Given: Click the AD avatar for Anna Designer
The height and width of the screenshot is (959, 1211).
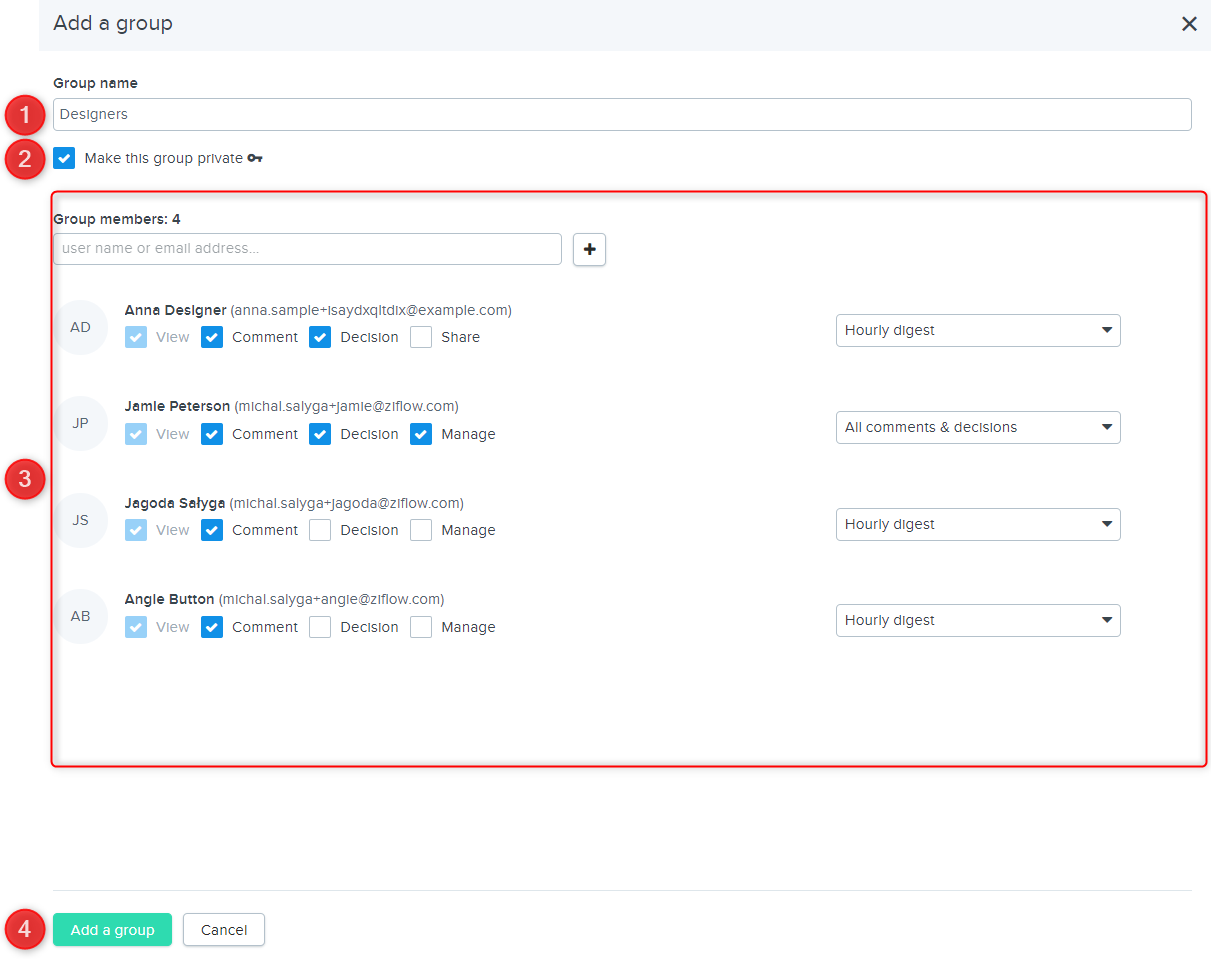Looking at the screenshot, I should pyautogui.click(x=80, y=327).
